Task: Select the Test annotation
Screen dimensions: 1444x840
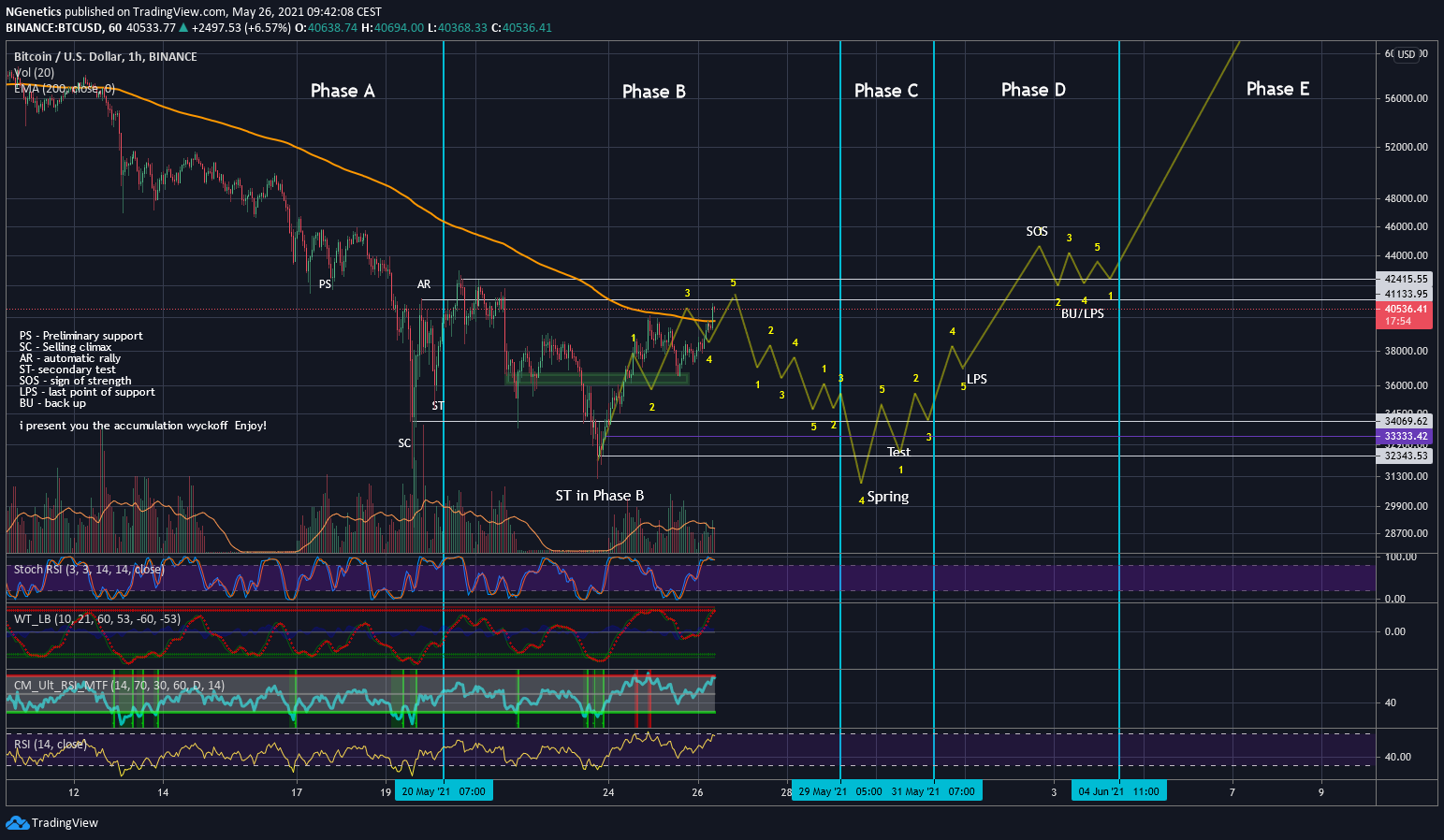Action: click(x=898, y=452)
